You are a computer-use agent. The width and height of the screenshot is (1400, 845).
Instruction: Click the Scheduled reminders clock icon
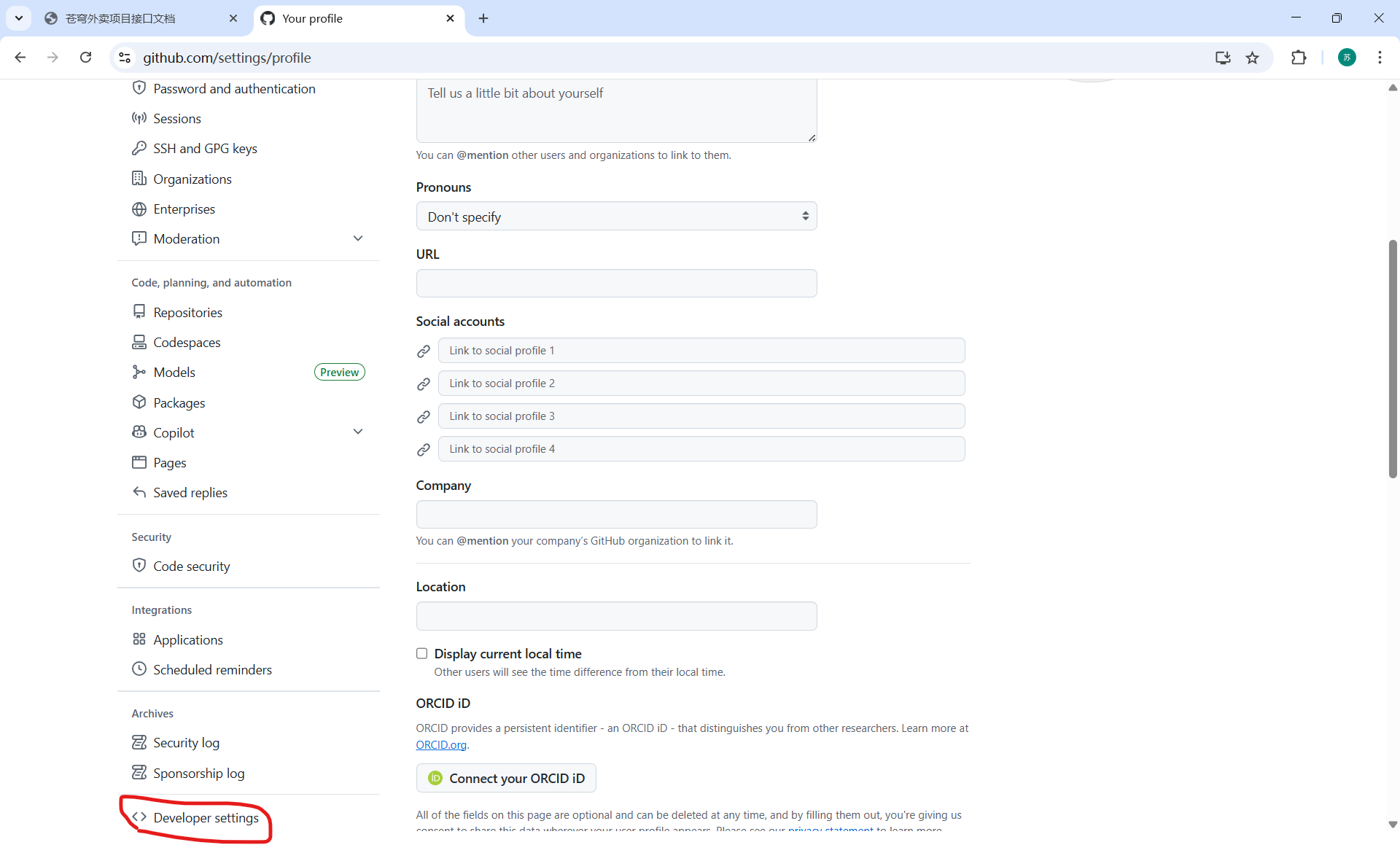click(139, 669)
